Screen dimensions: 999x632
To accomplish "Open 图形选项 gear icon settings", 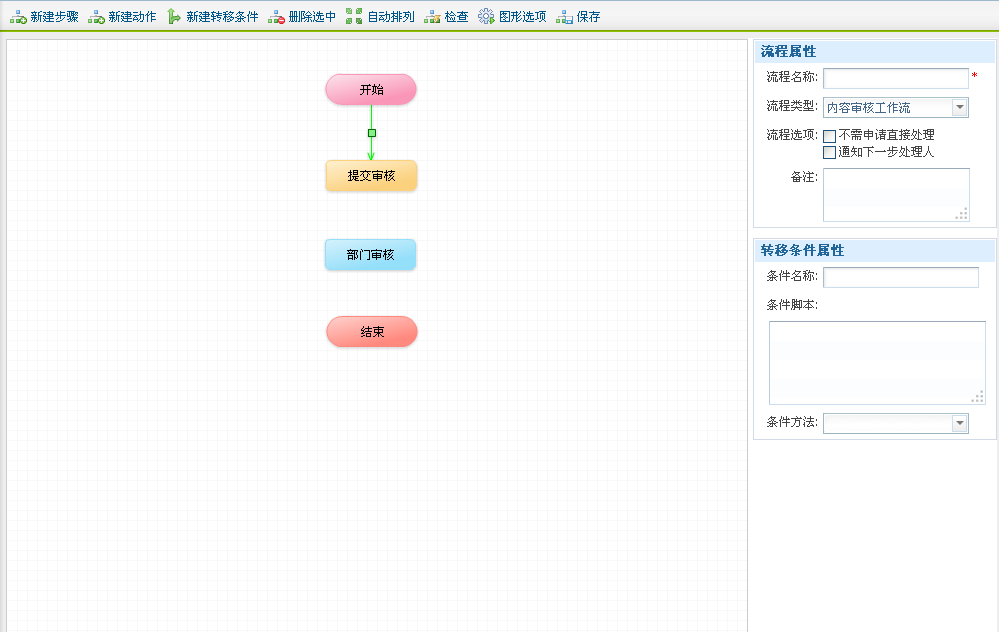I will pos(486,17).
